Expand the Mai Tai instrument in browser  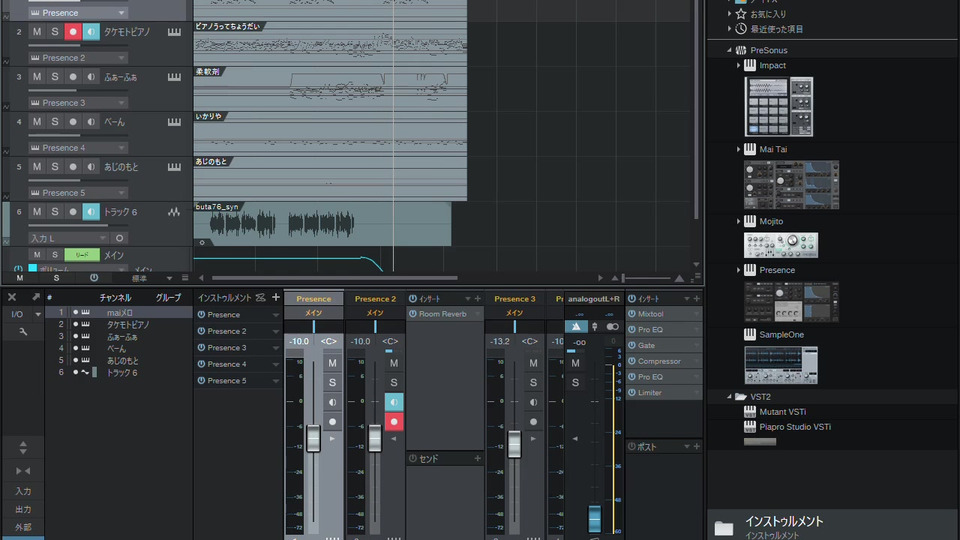(738, 149)
